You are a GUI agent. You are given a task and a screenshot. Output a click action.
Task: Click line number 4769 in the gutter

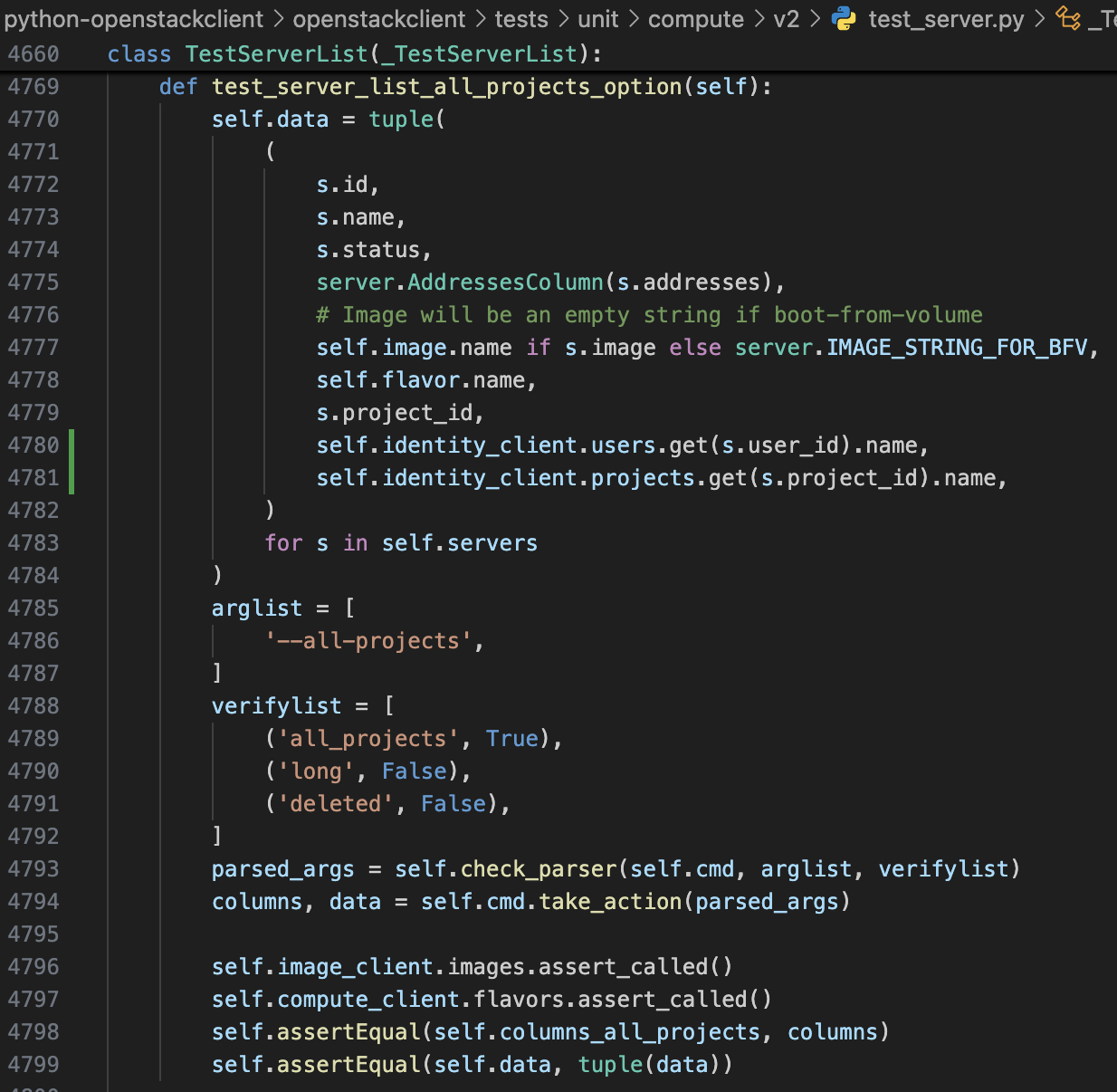pyautogui.click(x=33, y=87)
